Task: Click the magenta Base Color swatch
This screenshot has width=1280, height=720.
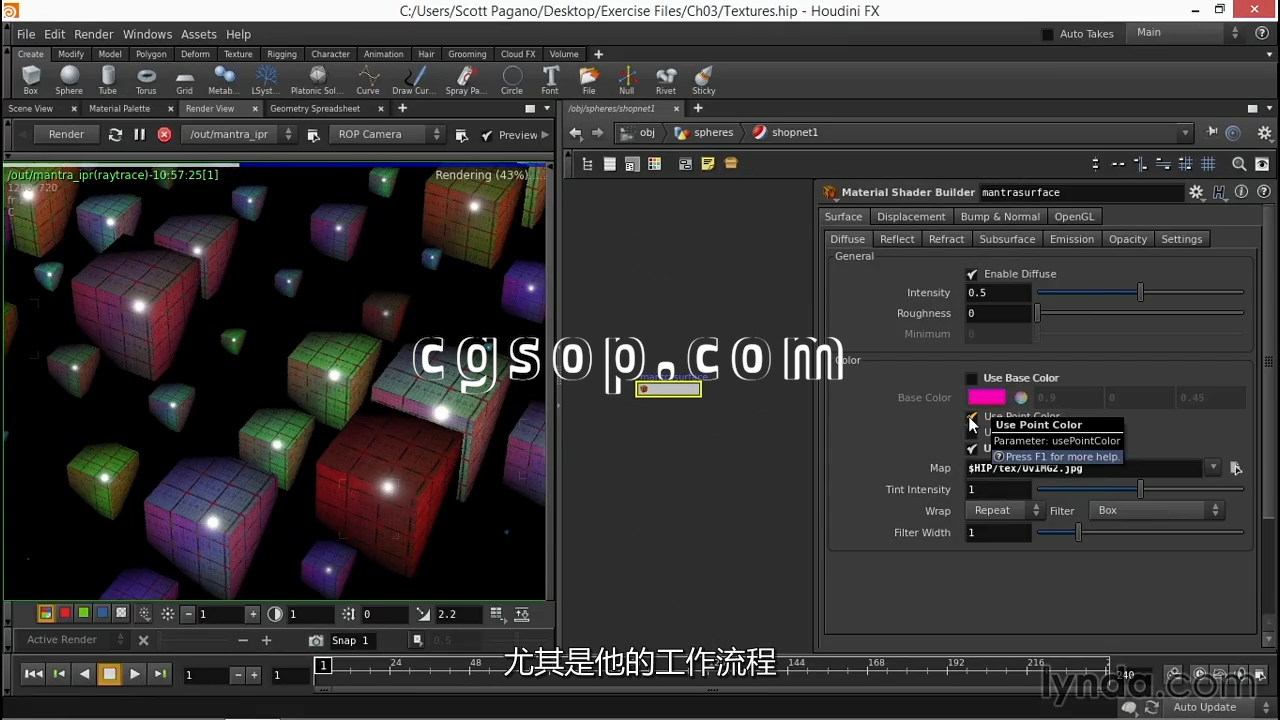Action: pyautogui.click(x=986, y=398)
